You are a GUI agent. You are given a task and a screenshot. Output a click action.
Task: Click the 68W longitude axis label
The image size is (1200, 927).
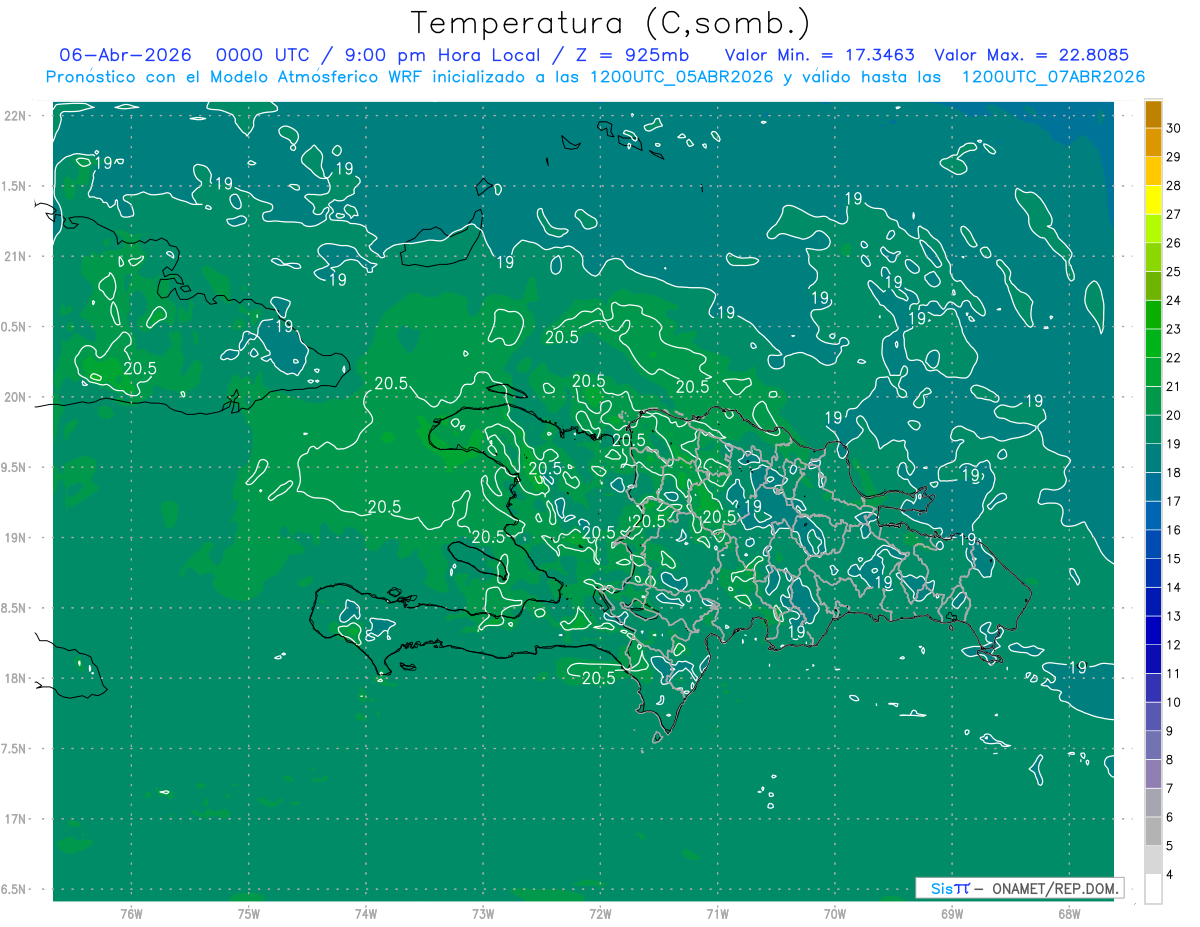coord(1068,913)
